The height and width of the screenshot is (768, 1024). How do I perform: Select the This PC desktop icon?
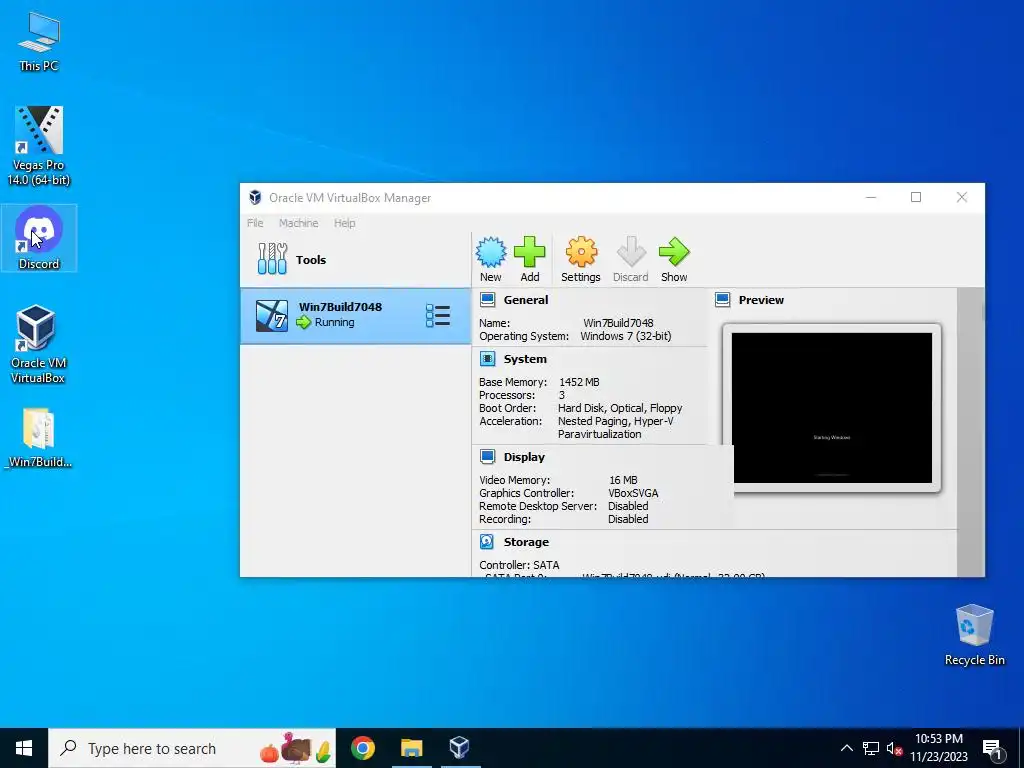click(39, 41)
